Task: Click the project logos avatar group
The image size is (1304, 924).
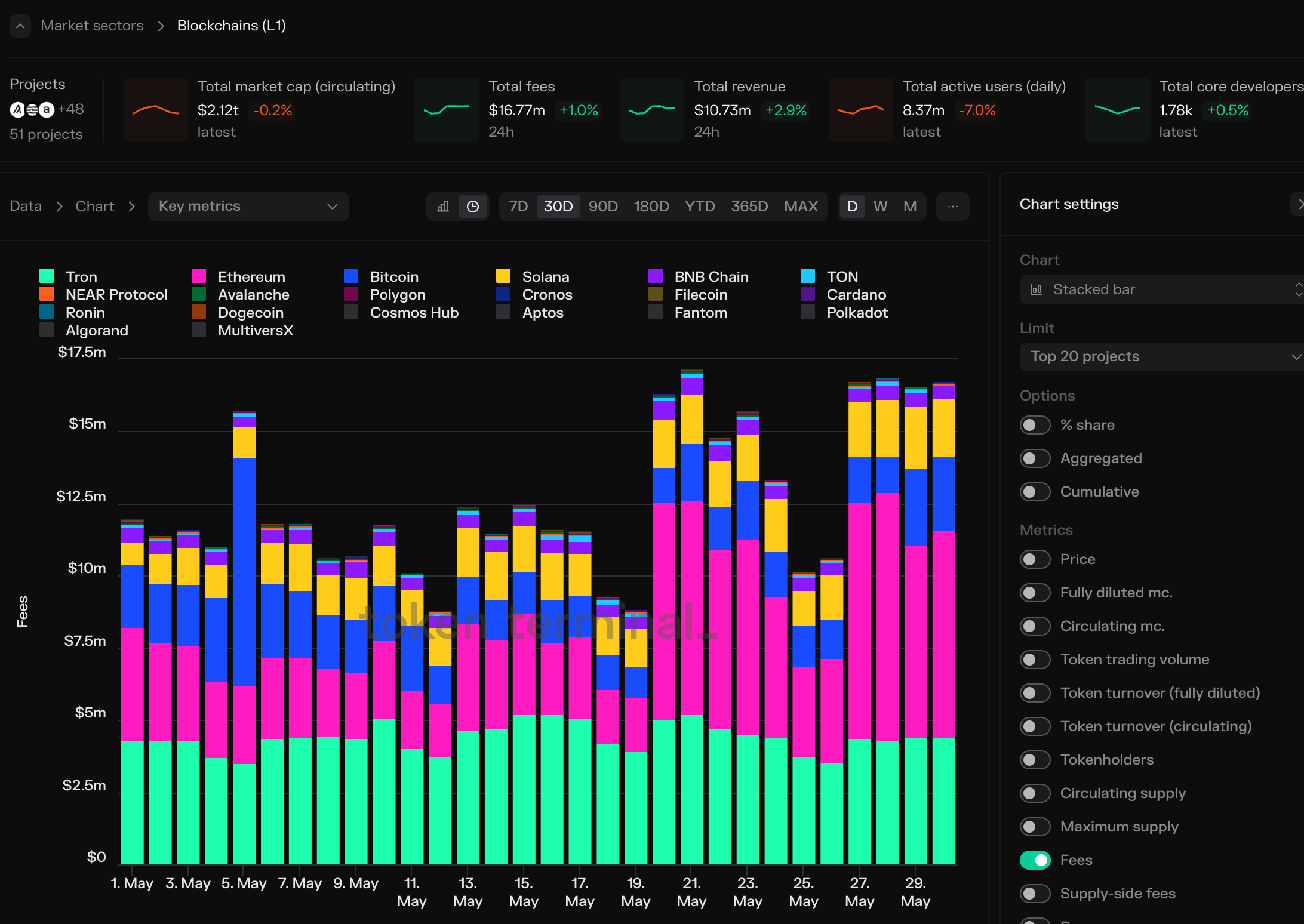Action: click(x=32, y=110)
